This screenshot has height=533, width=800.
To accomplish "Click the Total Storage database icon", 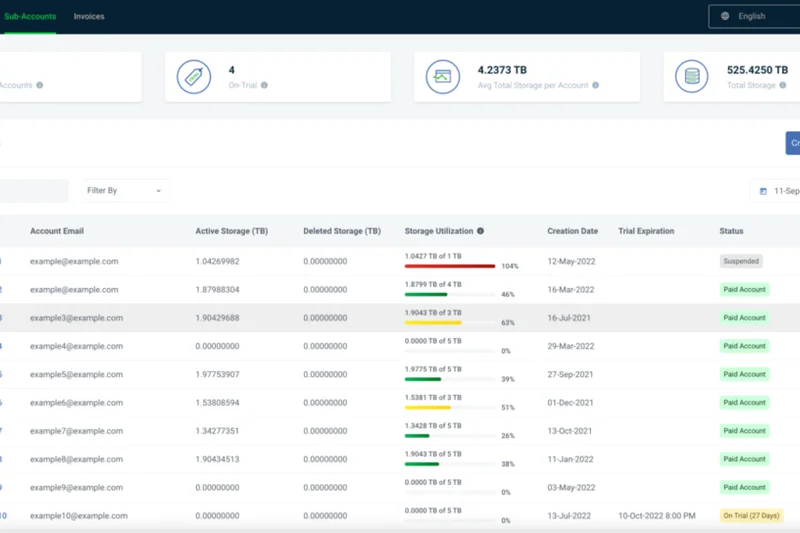I will 691,77.
